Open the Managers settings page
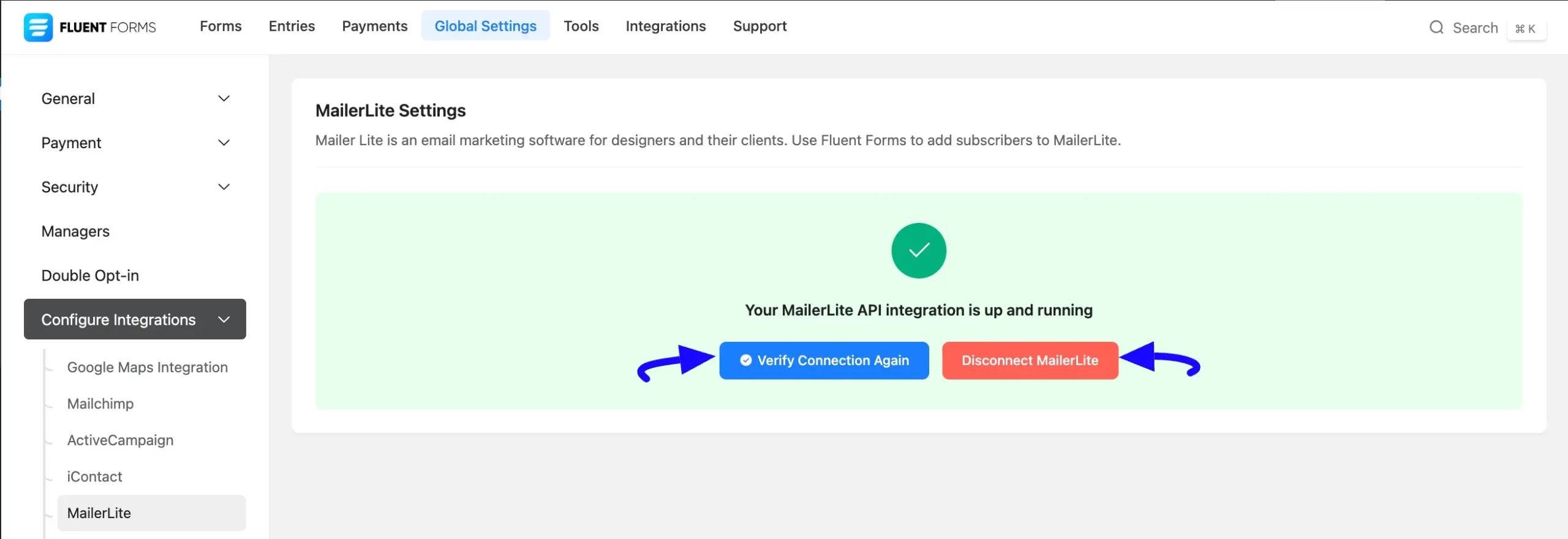 pos(75,232)
